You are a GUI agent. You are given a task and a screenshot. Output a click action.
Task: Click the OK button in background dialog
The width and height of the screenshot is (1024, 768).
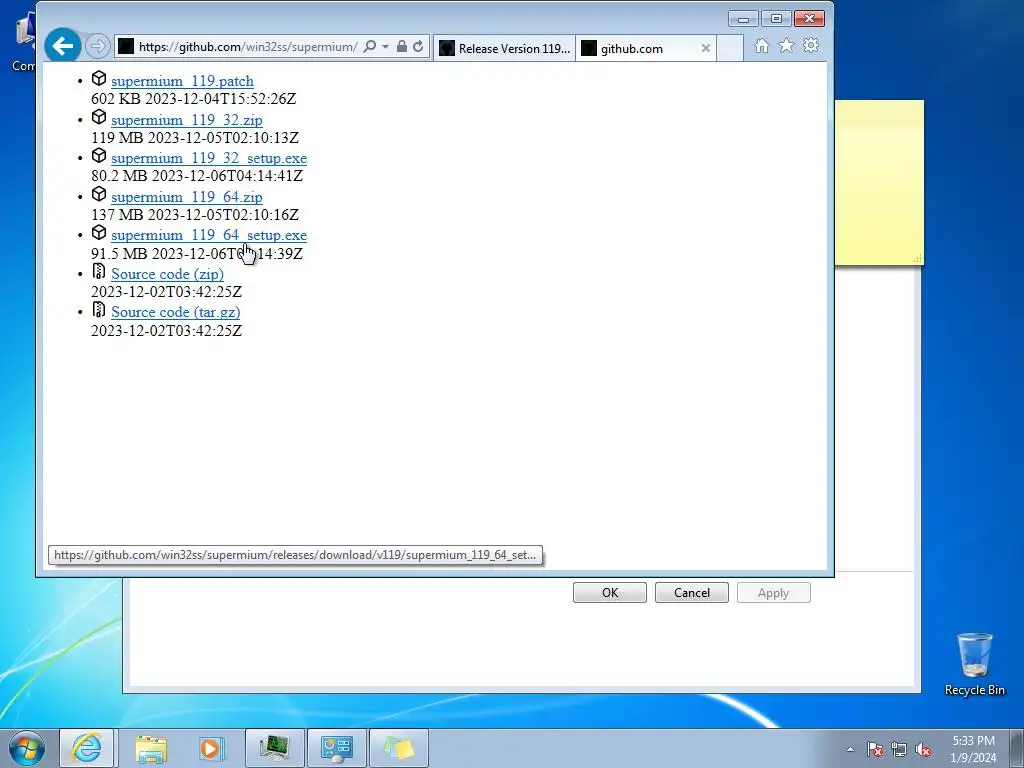click(610, 592)
